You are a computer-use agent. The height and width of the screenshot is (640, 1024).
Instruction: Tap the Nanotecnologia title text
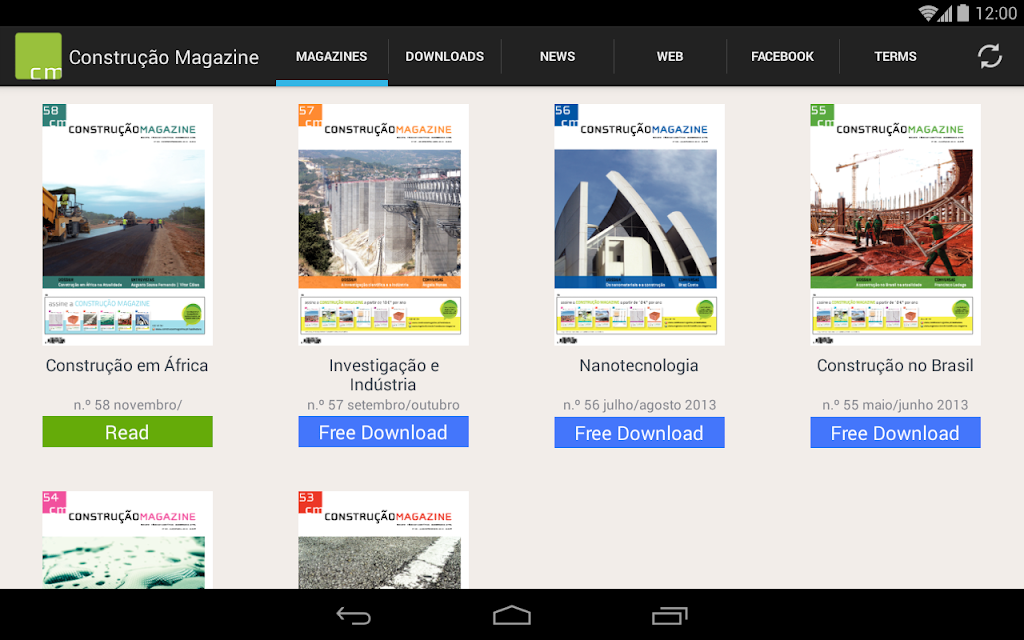[x=639, y=366]
